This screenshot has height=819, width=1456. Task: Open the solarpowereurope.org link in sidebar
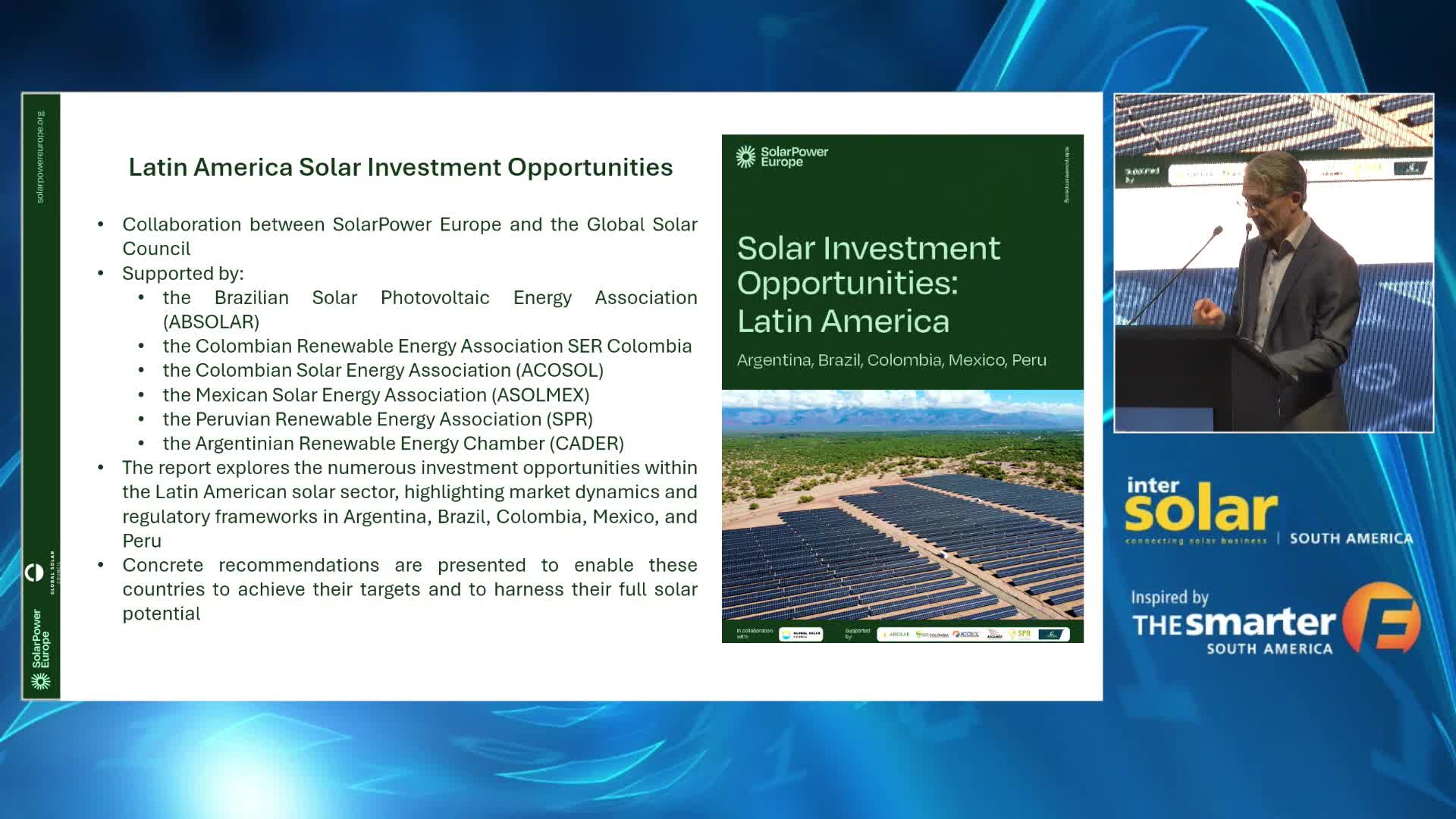tap(40, 157)
